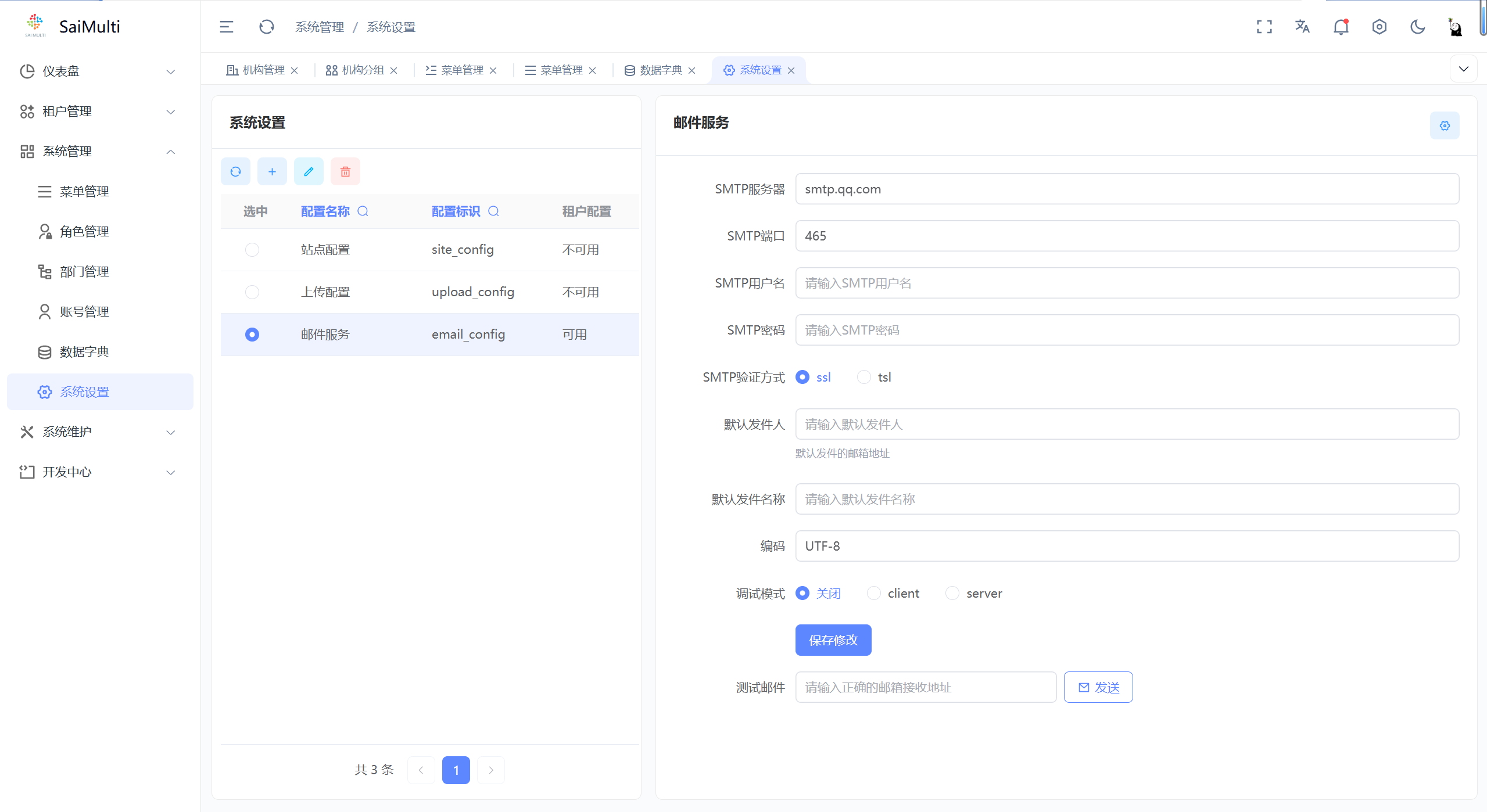Click the refresh page icon in header
The image size is (1487, 812).
click(x=267, y=27)
